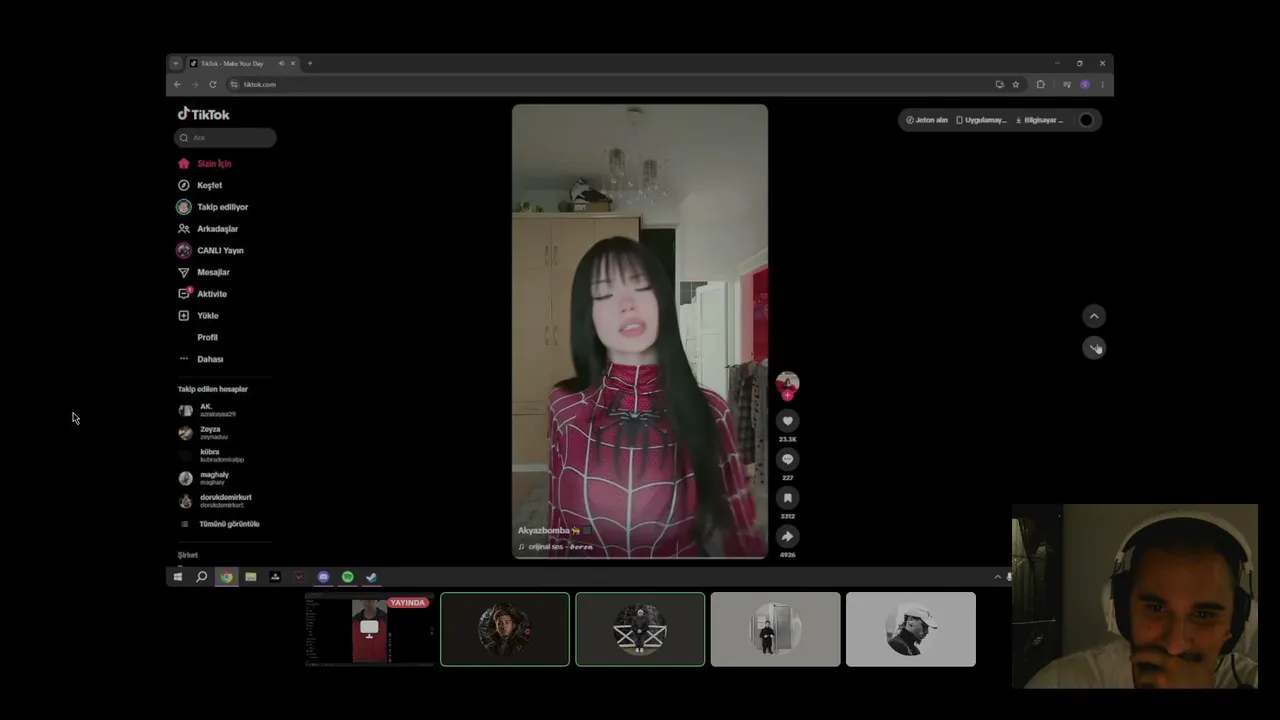Open the video comments
This screenshot has width=1280, height=720.
(787, 459)
